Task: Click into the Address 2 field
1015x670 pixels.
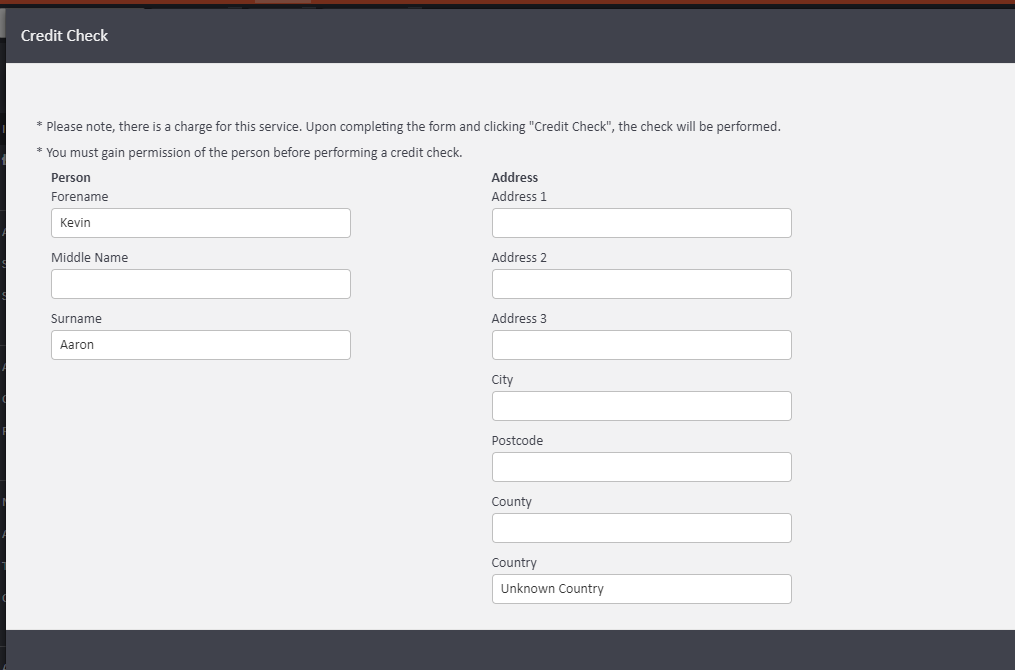Action: click(x=641, y=284)
